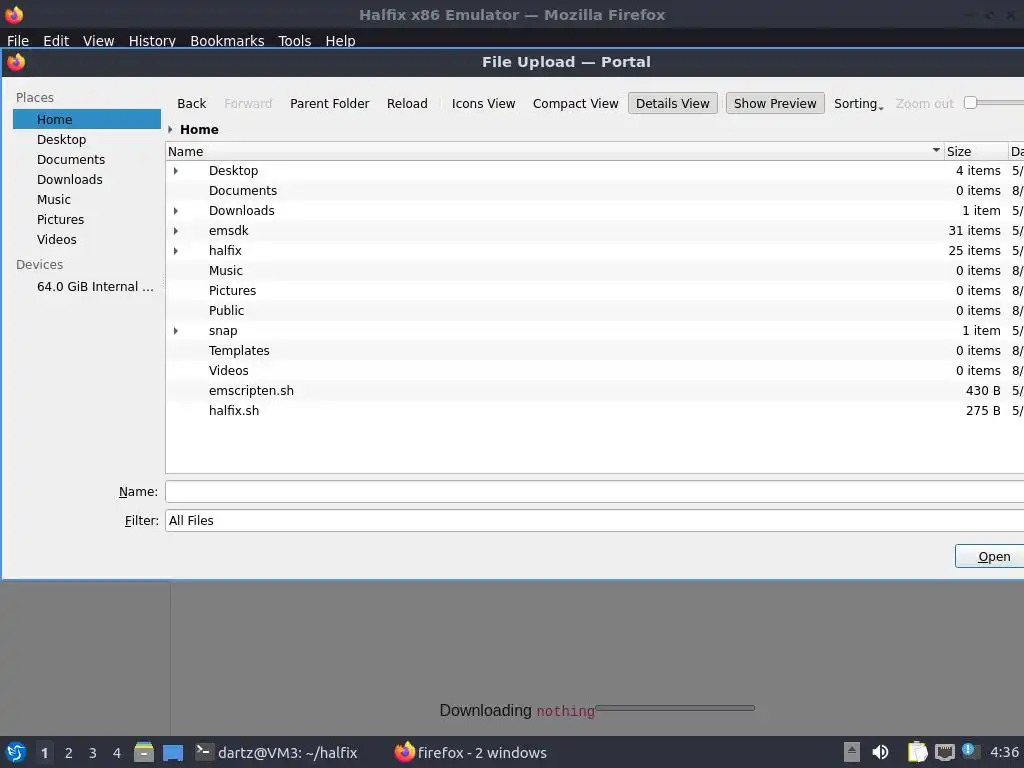Go to Parent Folder
Screen dimensions: 1024x768
pos(329,103)
